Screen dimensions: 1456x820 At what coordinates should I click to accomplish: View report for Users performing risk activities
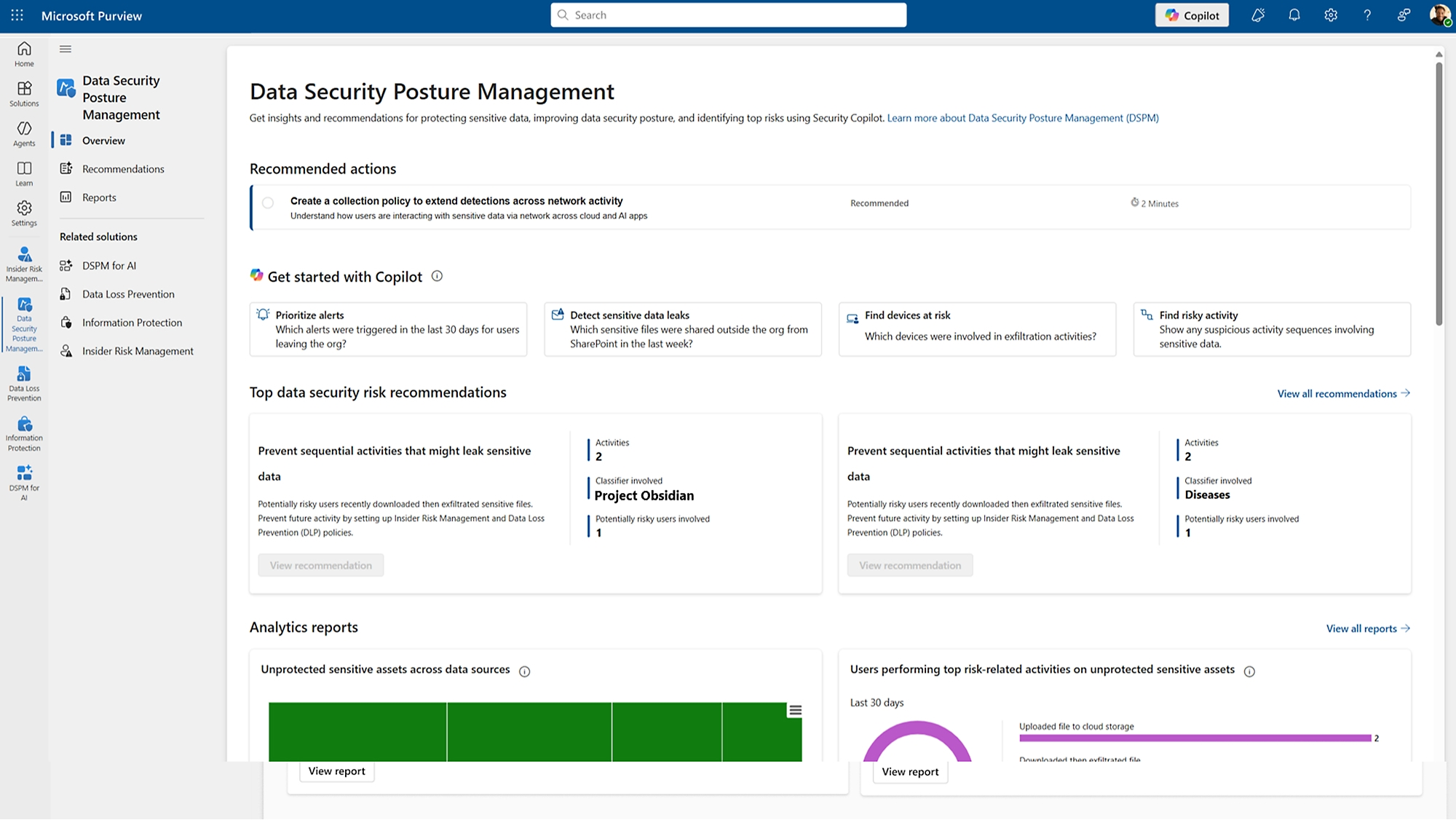click(x=910, y=772)
